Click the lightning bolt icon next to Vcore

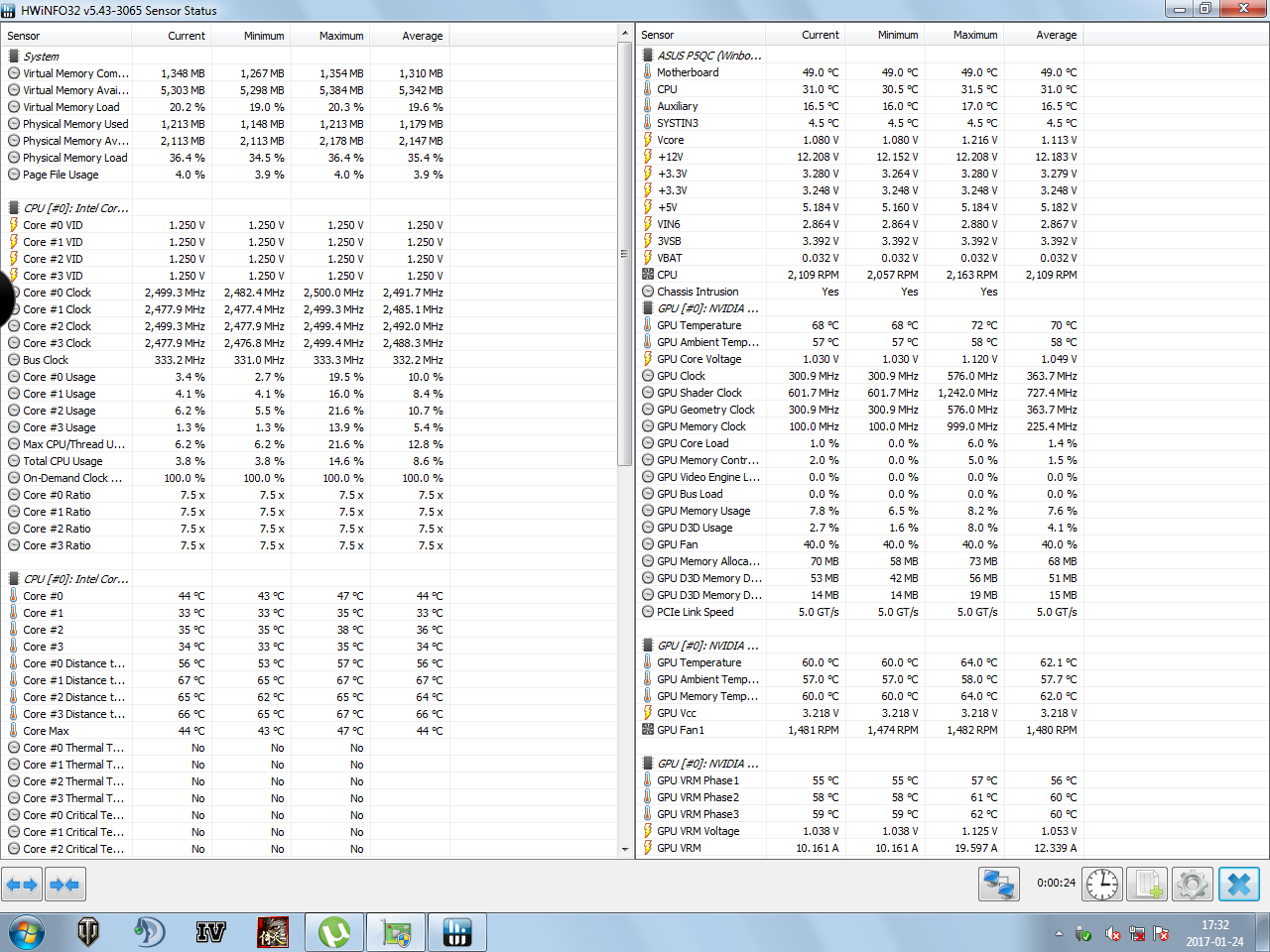648,140
